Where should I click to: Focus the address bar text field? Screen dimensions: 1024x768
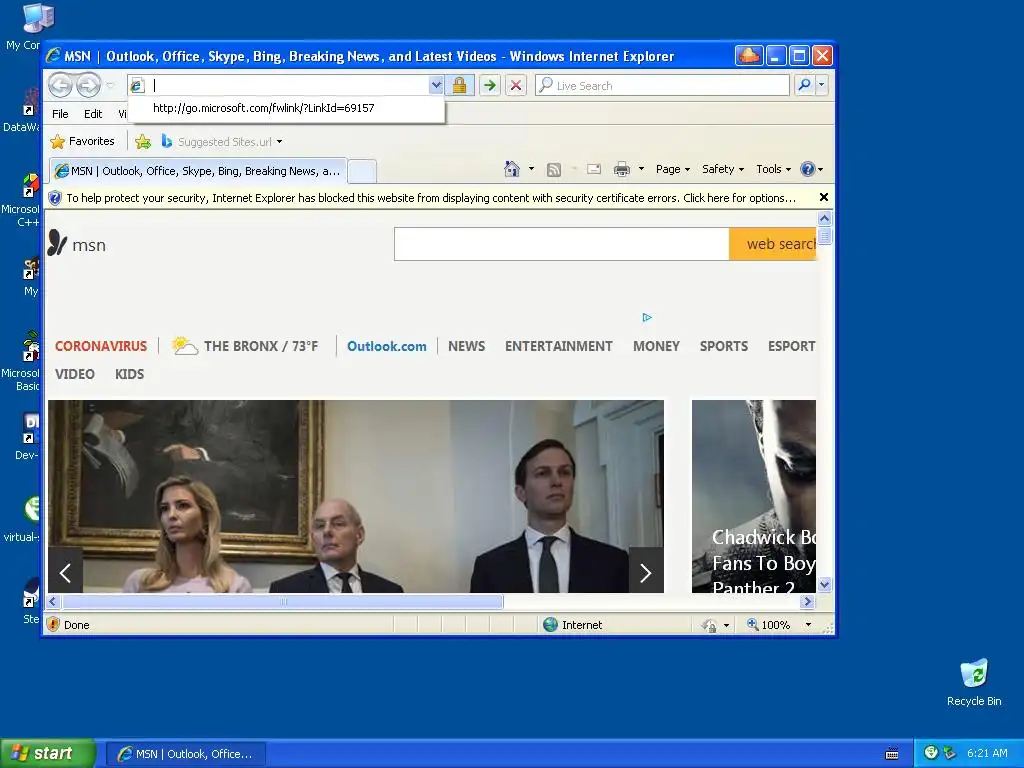pos(287,85)
